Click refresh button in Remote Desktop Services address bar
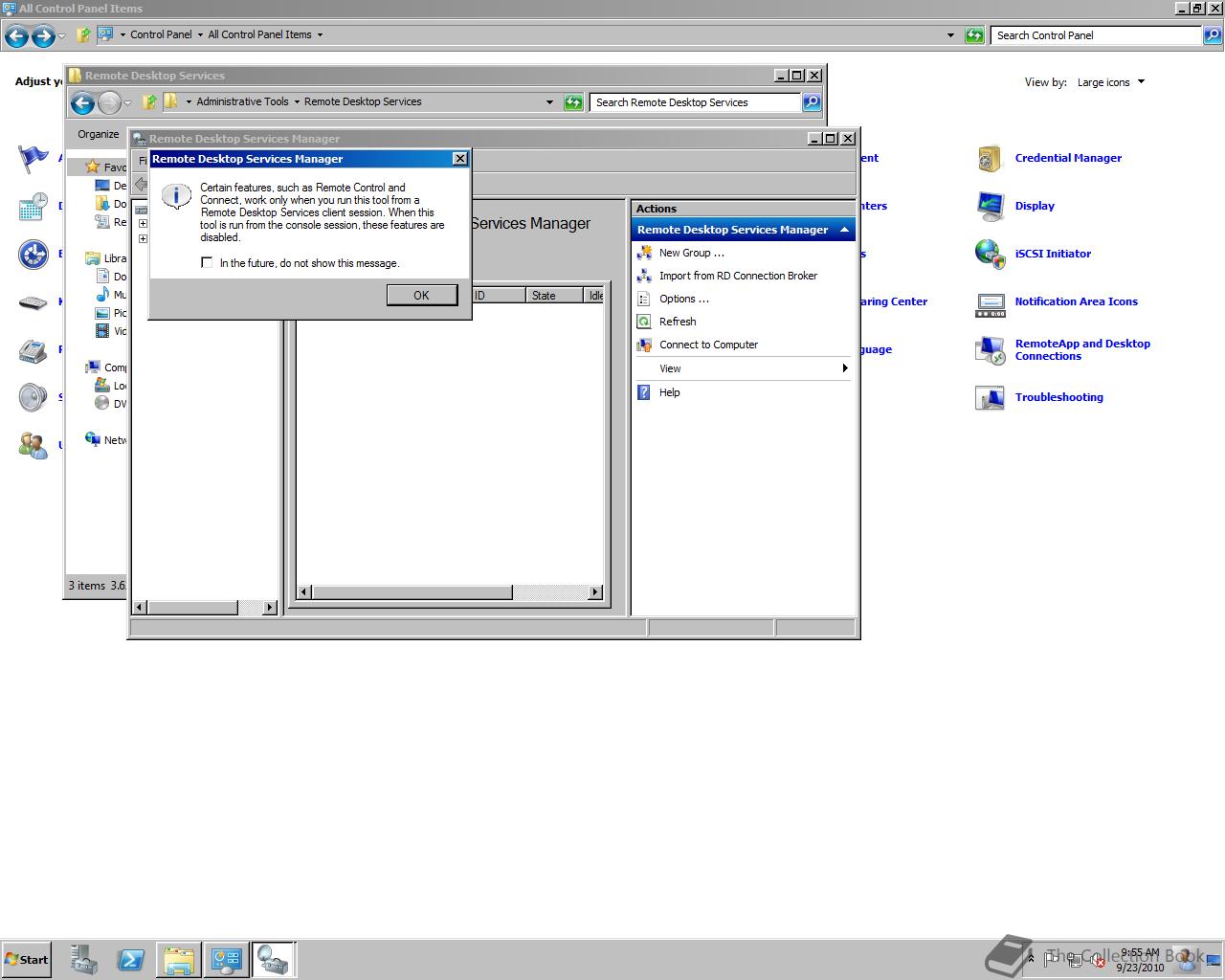1225x980 pixels. (573, 102)
